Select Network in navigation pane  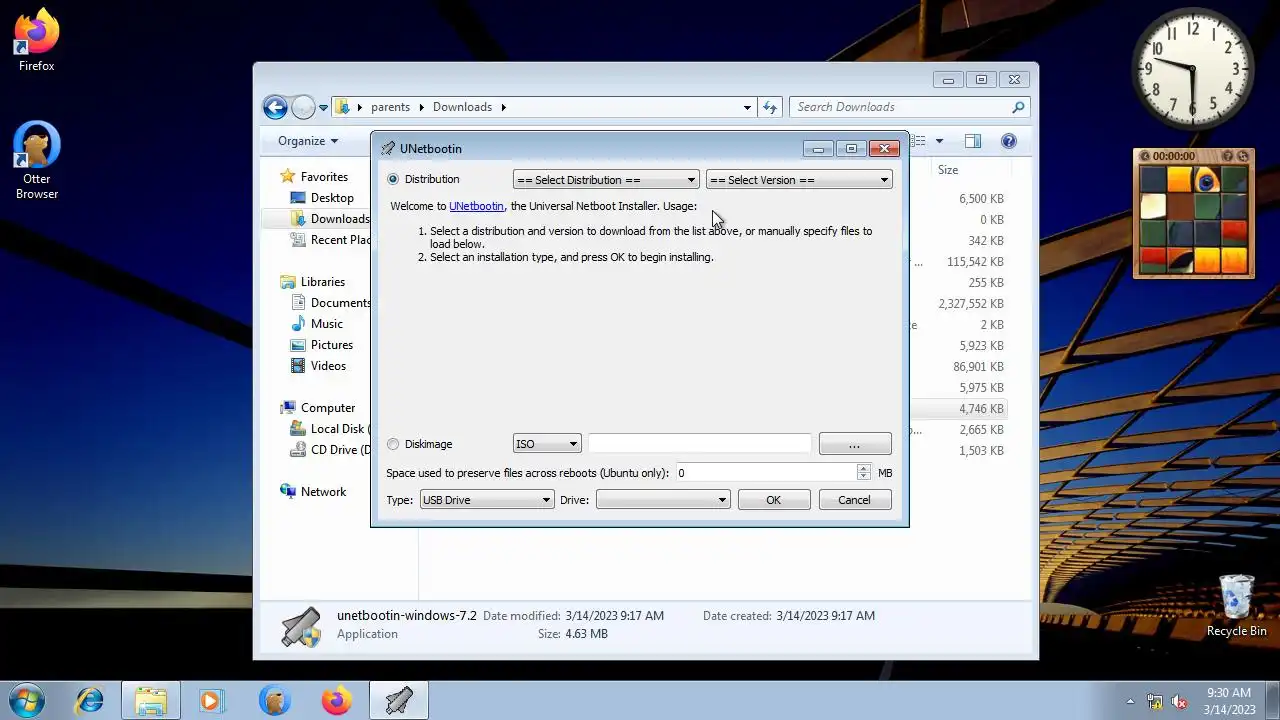pos(323,492)
